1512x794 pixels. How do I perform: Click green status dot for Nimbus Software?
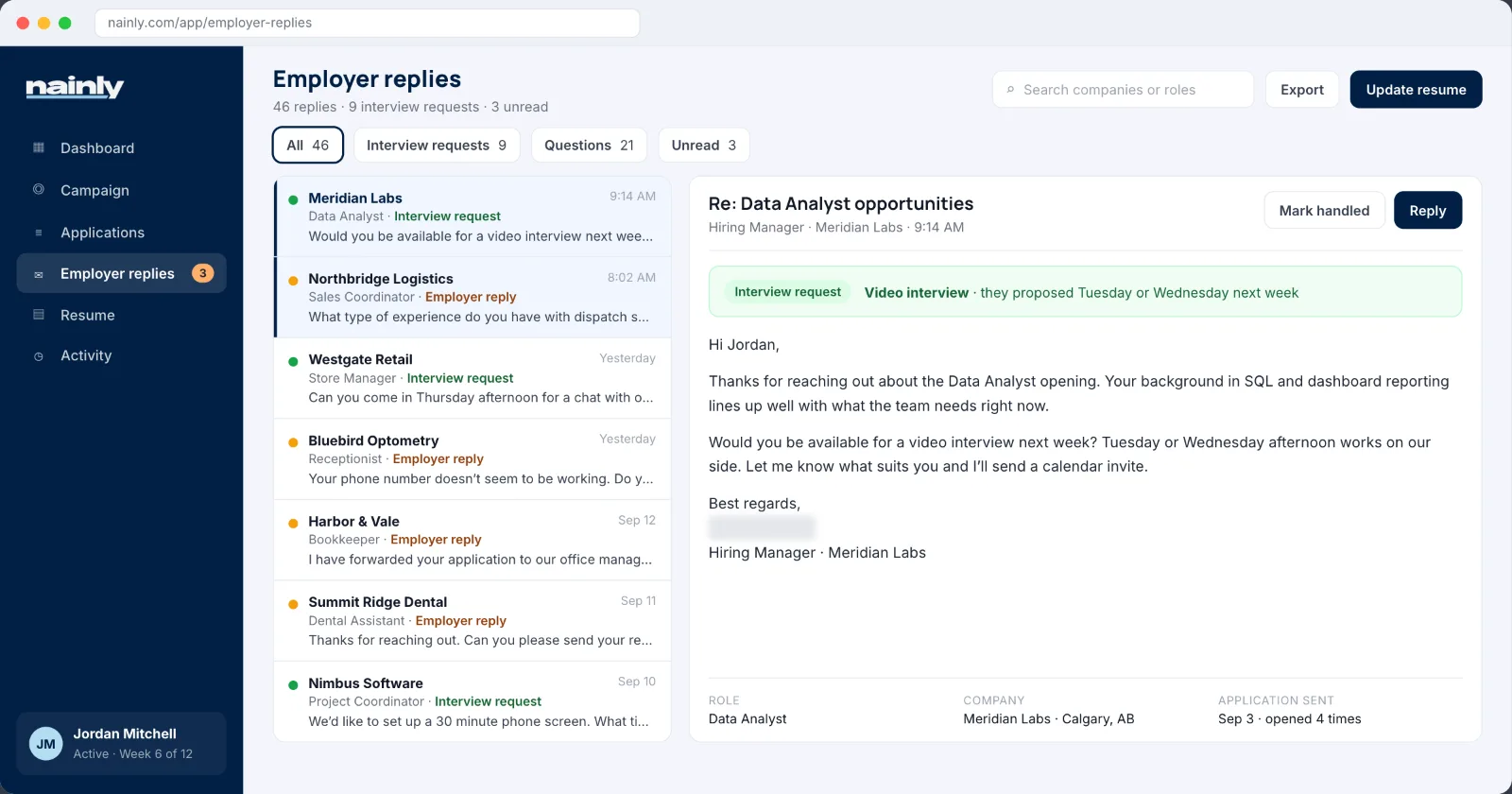click(293, 684)
